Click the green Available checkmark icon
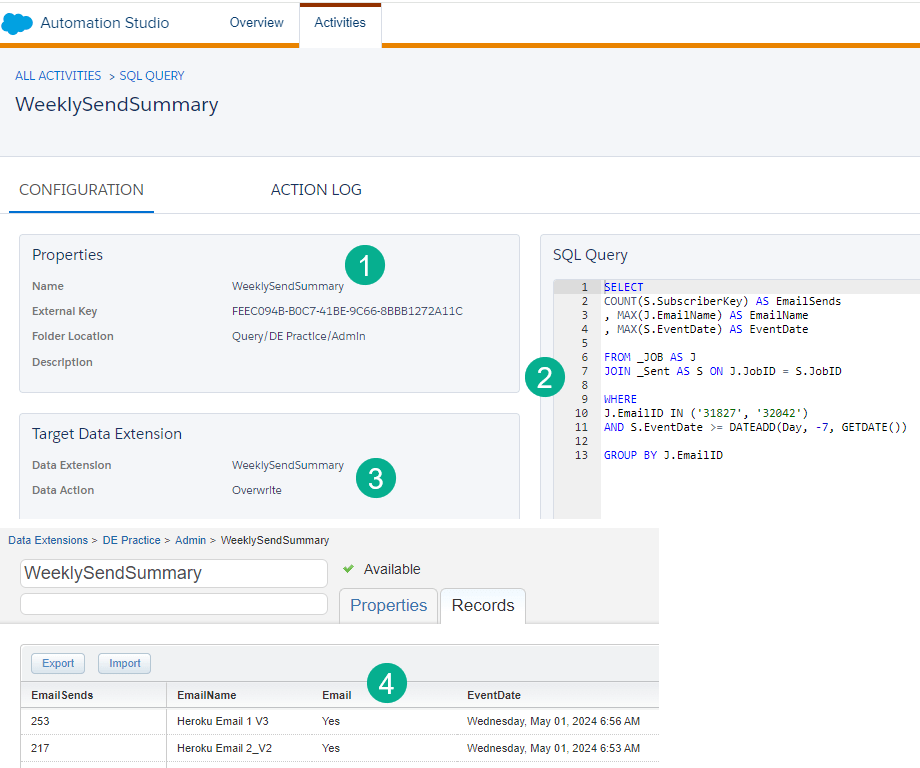 348,569
